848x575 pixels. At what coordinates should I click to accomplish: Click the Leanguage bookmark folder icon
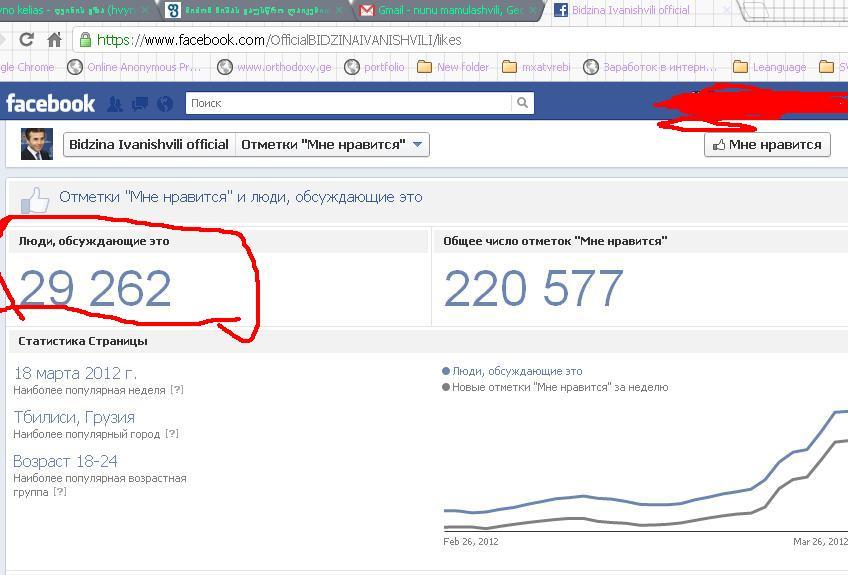(x=740, y=67)
